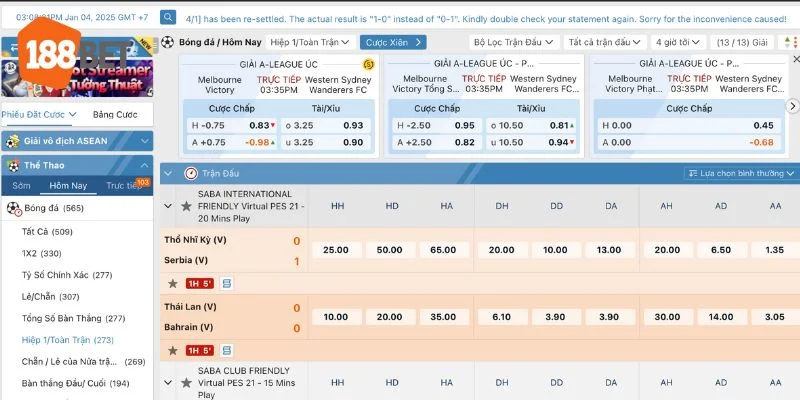The height and width of the screenshot is (400, 800).
Task: Click the streamer promo banner
Action: [x=78, y=78]
